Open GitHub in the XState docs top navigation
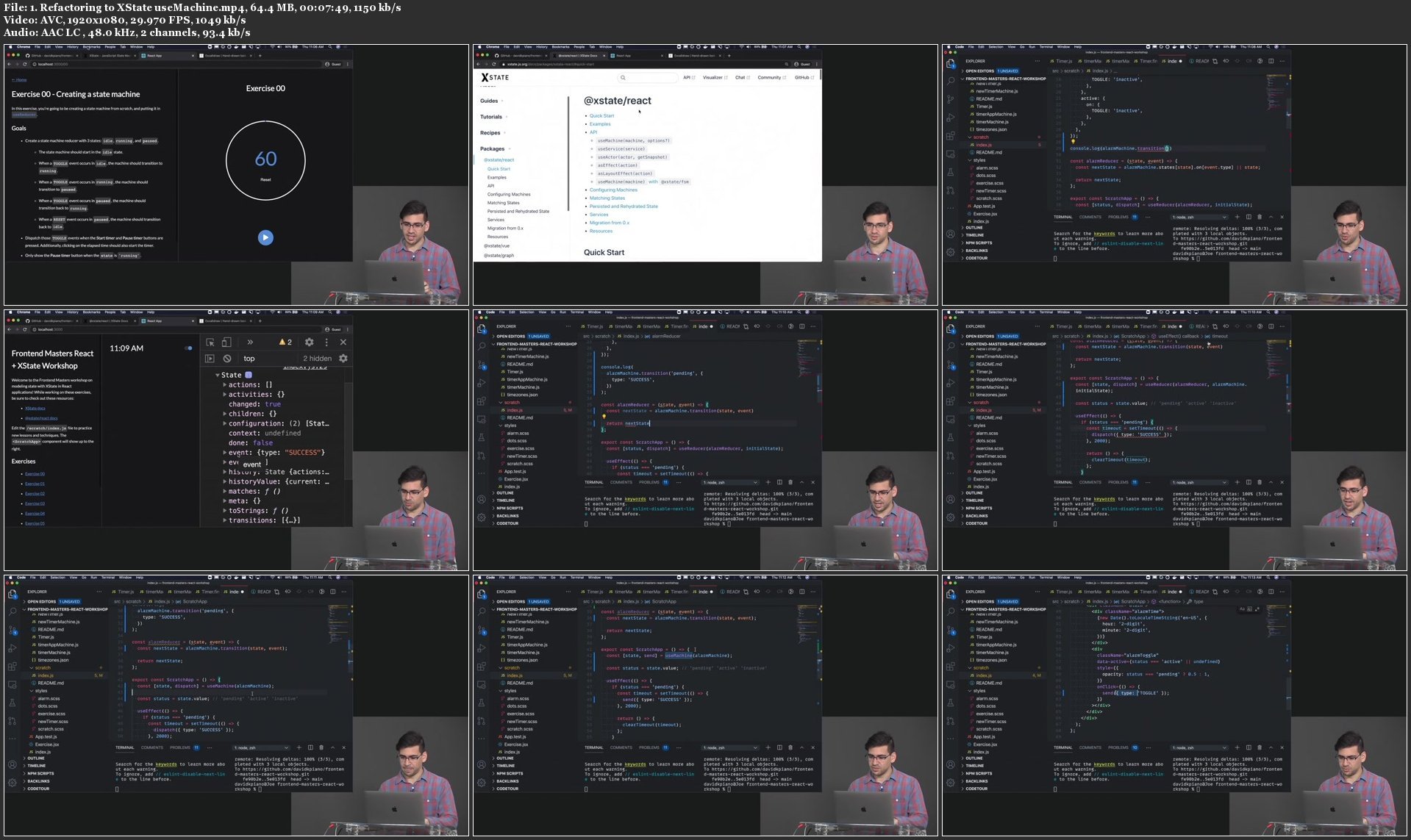 [803, 77]
